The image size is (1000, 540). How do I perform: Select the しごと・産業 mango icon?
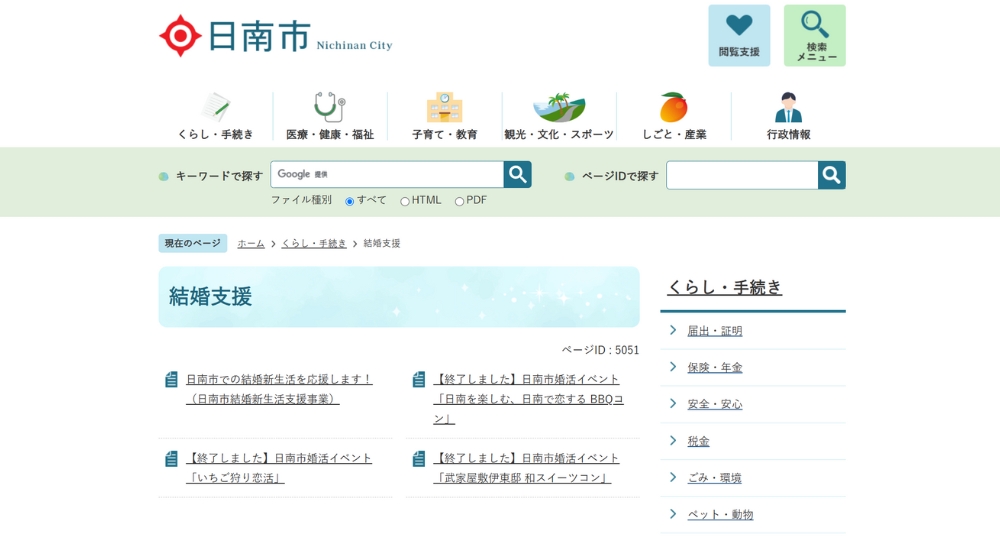tap(673, 108)
